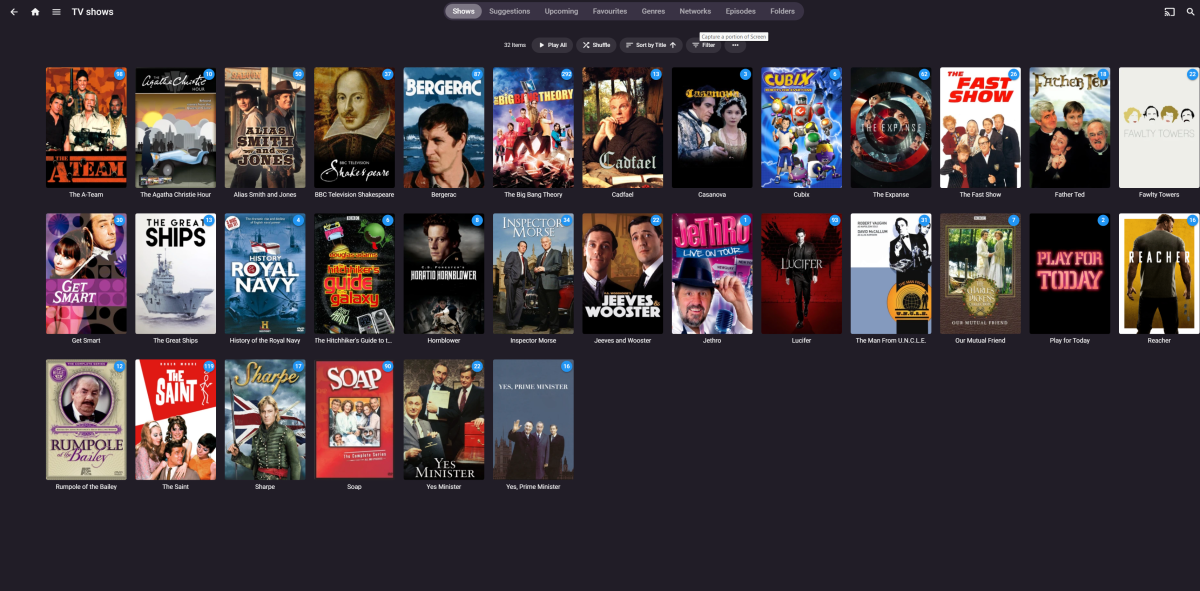
Task: Open the Lucifer poster
Action: click(x=802, y=273)
